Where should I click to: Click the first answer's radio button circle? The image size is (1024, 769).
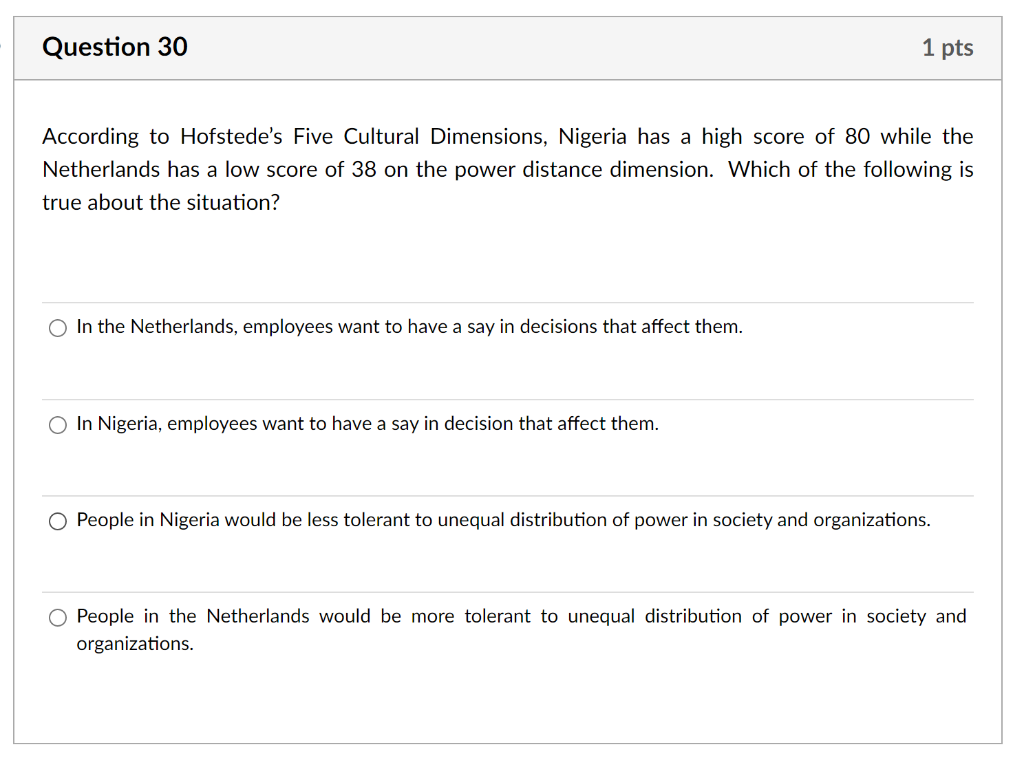[x=58, y=327]
